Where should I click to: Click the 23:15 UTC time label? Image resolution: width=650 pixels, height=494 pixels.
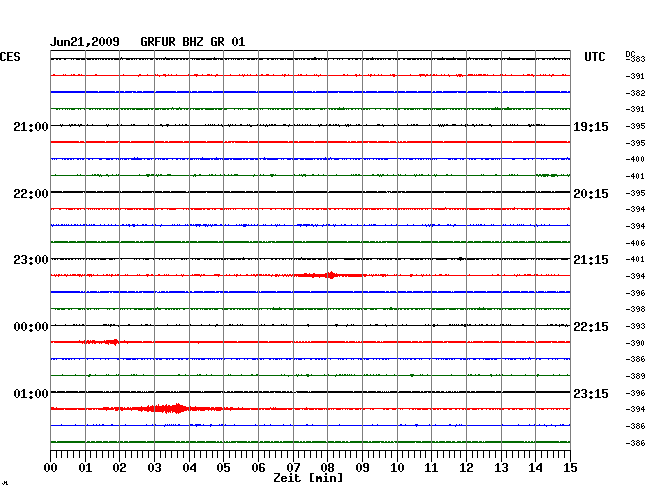pyautogui.click(x=591, y=393)
